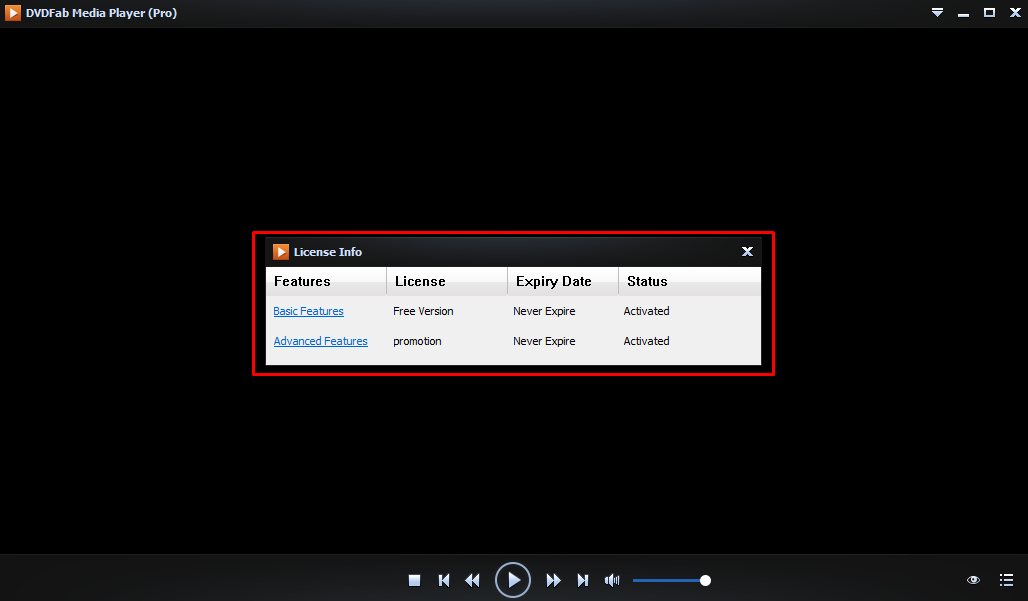Screen dimensions: 1028x601
Task: Close the DVDFab Media Player window
Action: click(x=1015, y=12)
